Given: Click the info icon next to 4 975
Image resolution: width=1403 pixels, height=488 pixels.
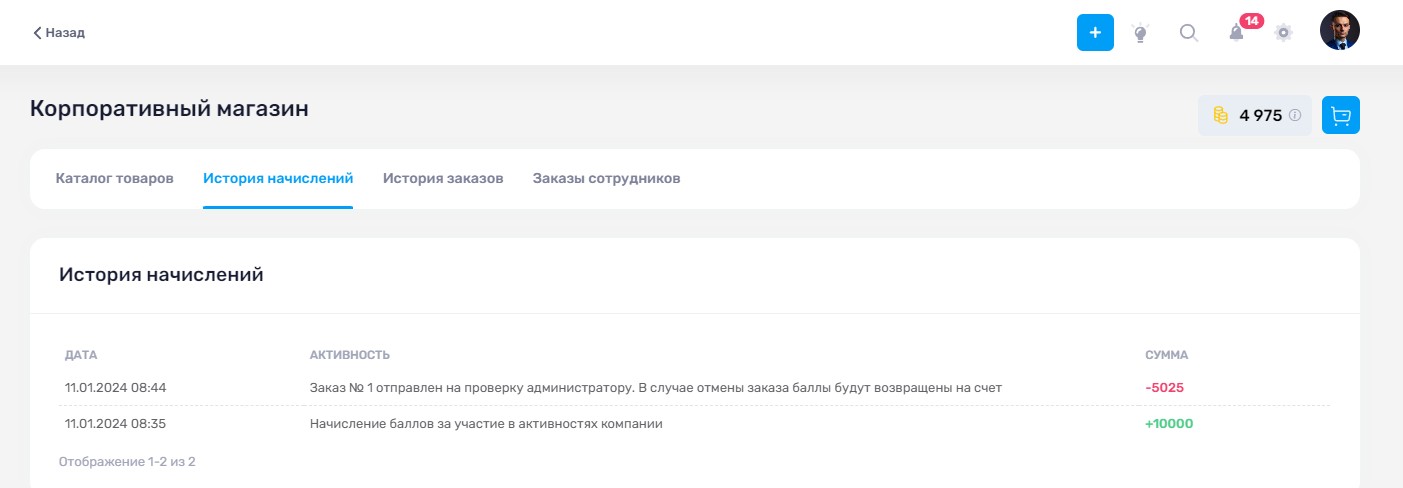Looking at the screenshot, I should [1295, 115].
